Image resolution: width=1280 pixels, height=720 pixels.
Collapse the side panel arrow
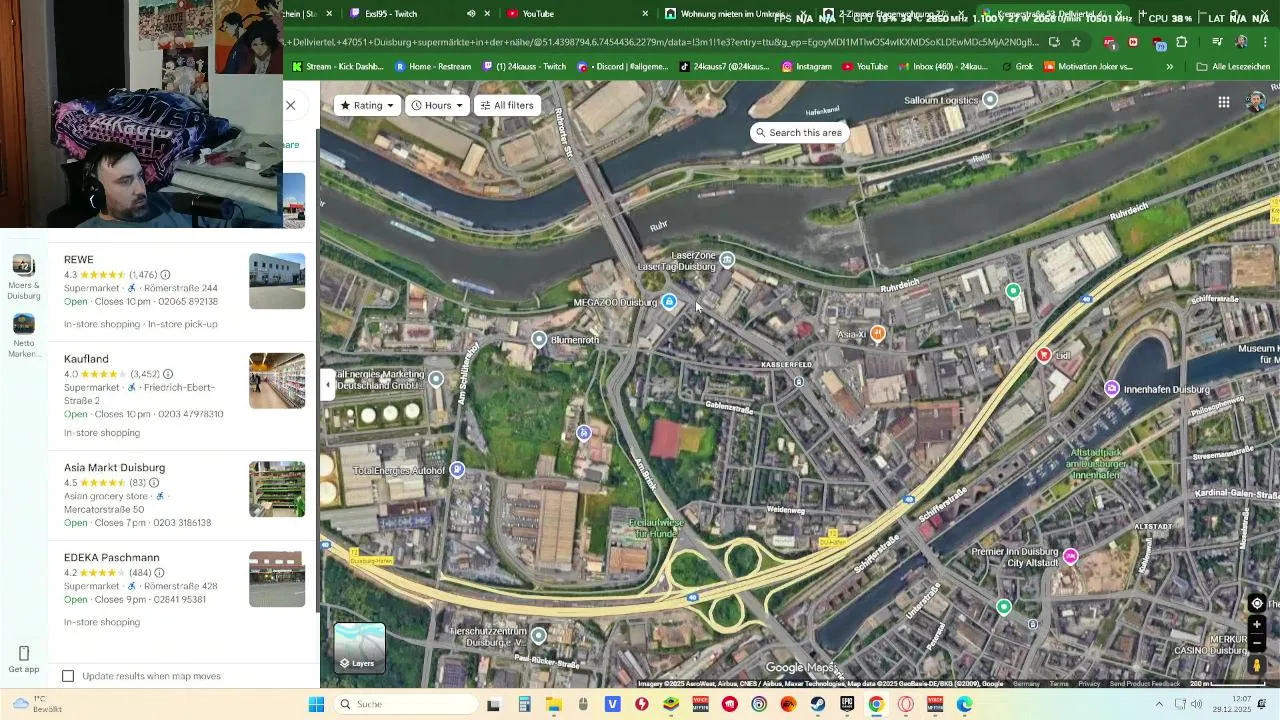point(327,384)
